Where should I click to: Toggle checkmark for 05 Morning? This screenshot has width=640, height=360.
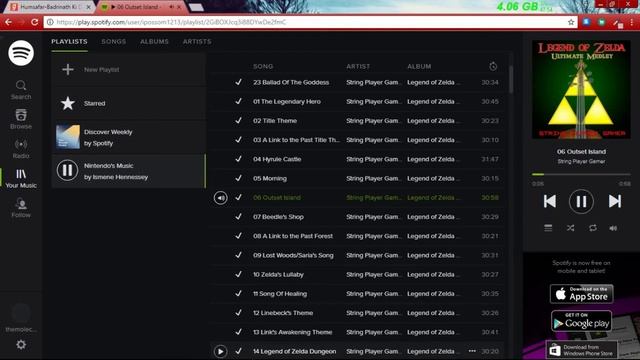238,178
